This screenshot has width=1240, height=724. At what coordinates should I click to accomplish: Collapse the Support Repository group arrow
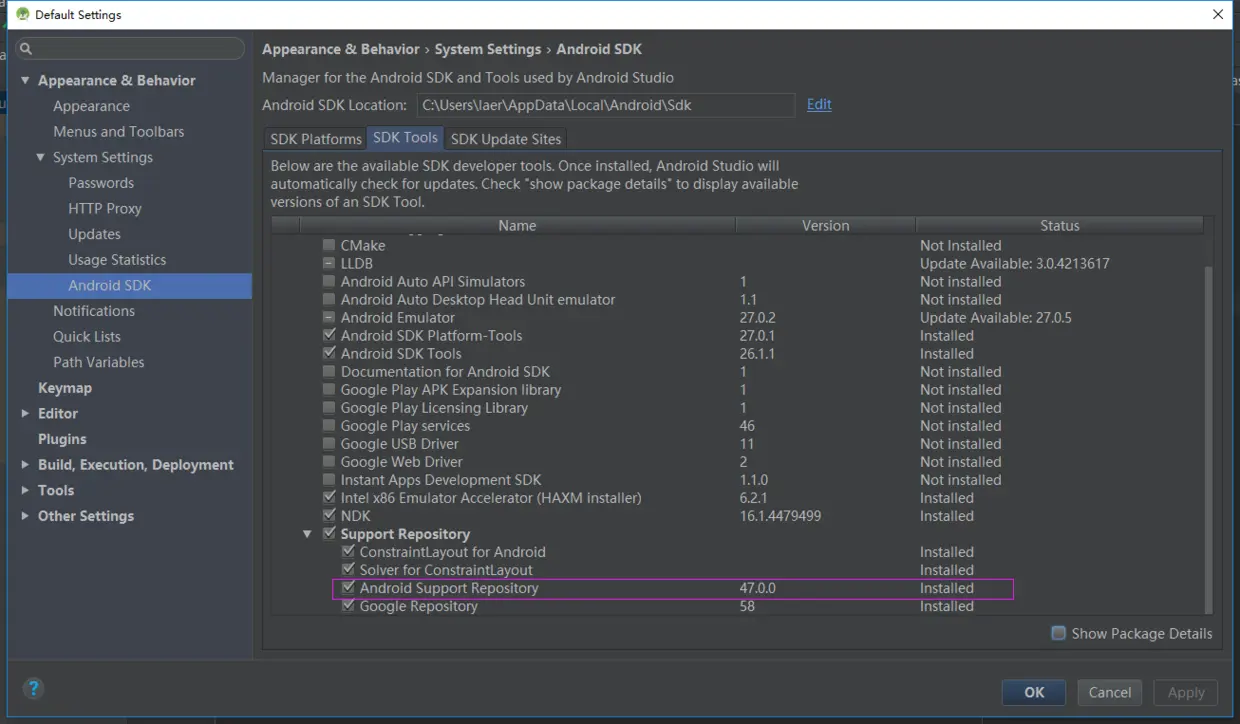tap(308, 534)
